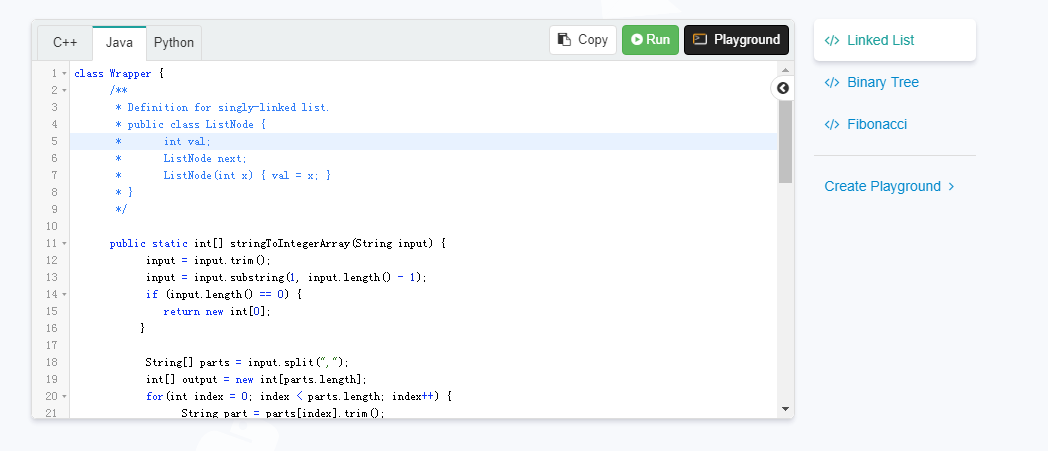This screenshot has height=451, width=1048.
Task: Switch to the Python tab
Action: click(174, 43)
